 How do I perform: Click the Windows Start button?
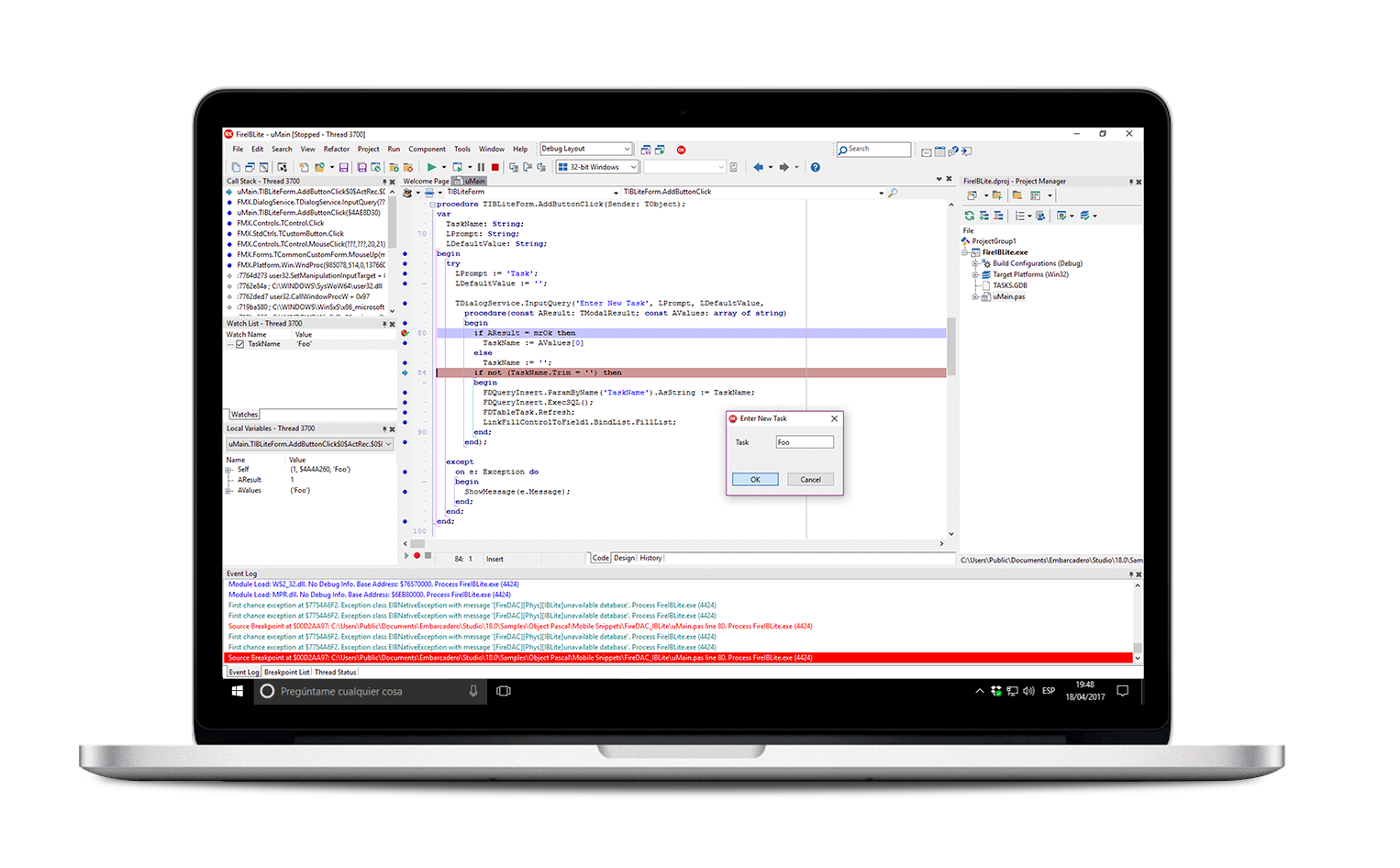[238, 691]
